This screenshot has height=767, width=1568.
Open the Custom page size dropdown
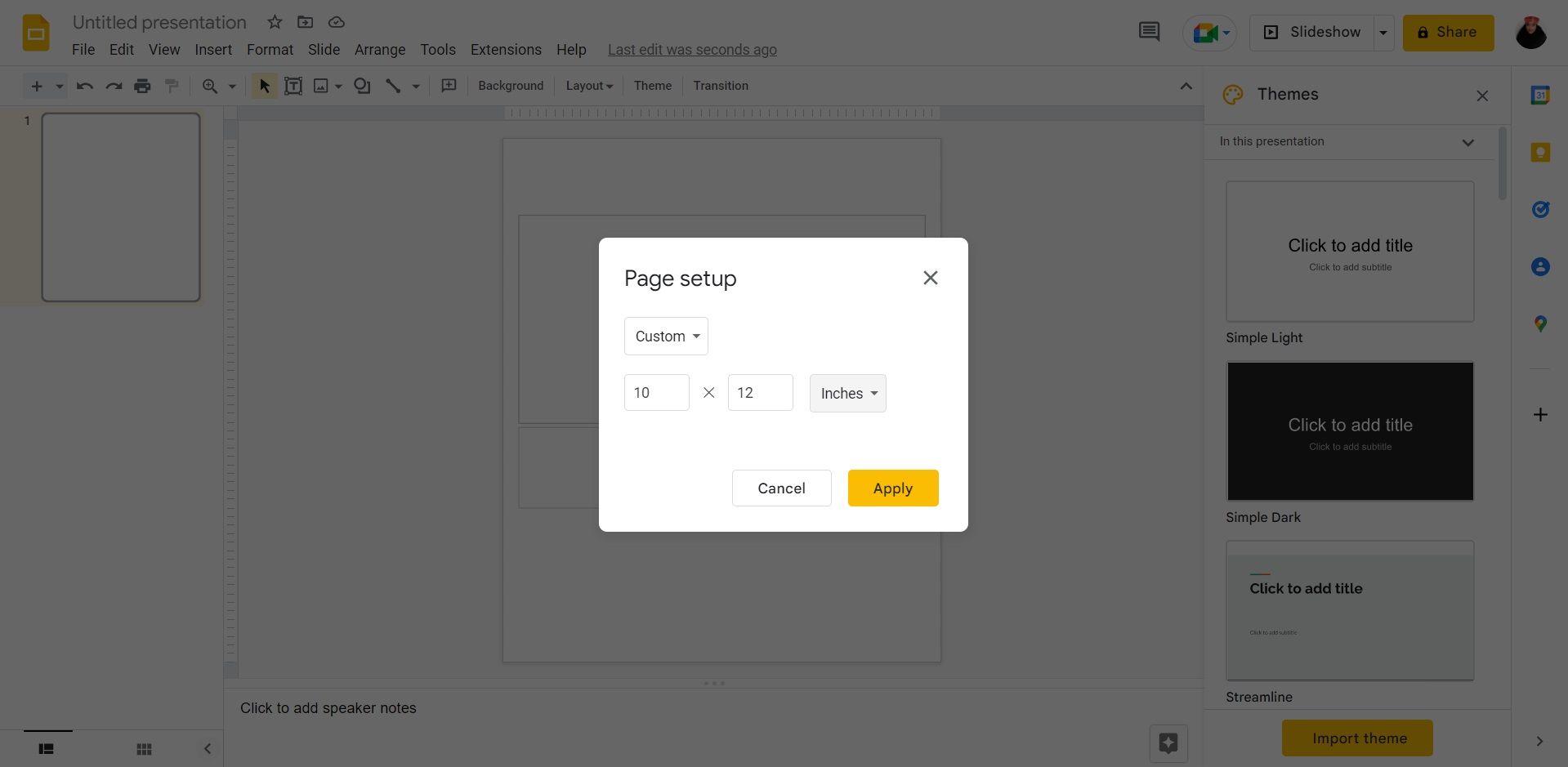(665, 336)
